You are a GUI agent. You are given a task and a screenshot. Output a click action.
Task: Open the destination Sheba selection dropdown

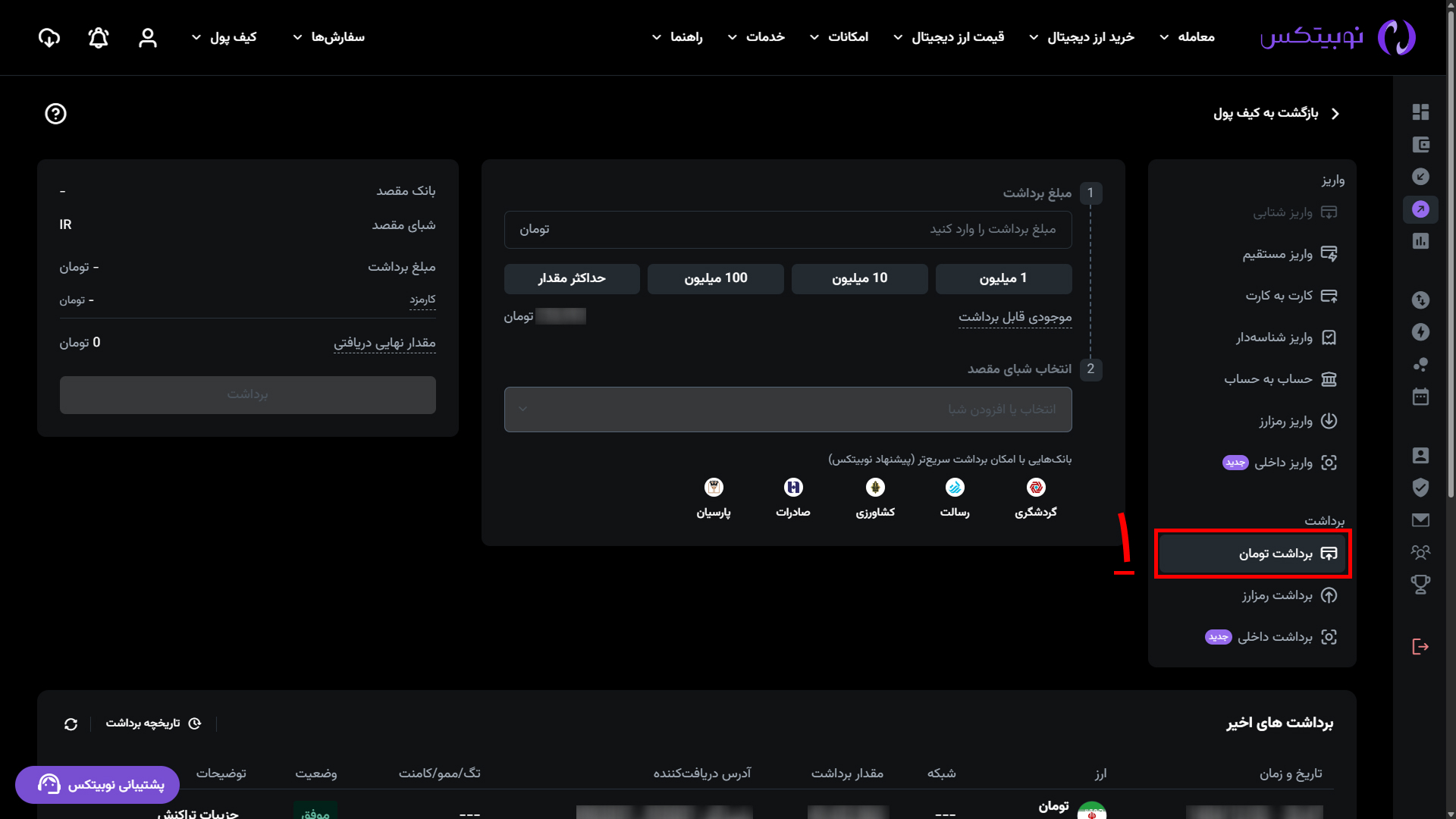pyautogui.click(x=788, y=409)
